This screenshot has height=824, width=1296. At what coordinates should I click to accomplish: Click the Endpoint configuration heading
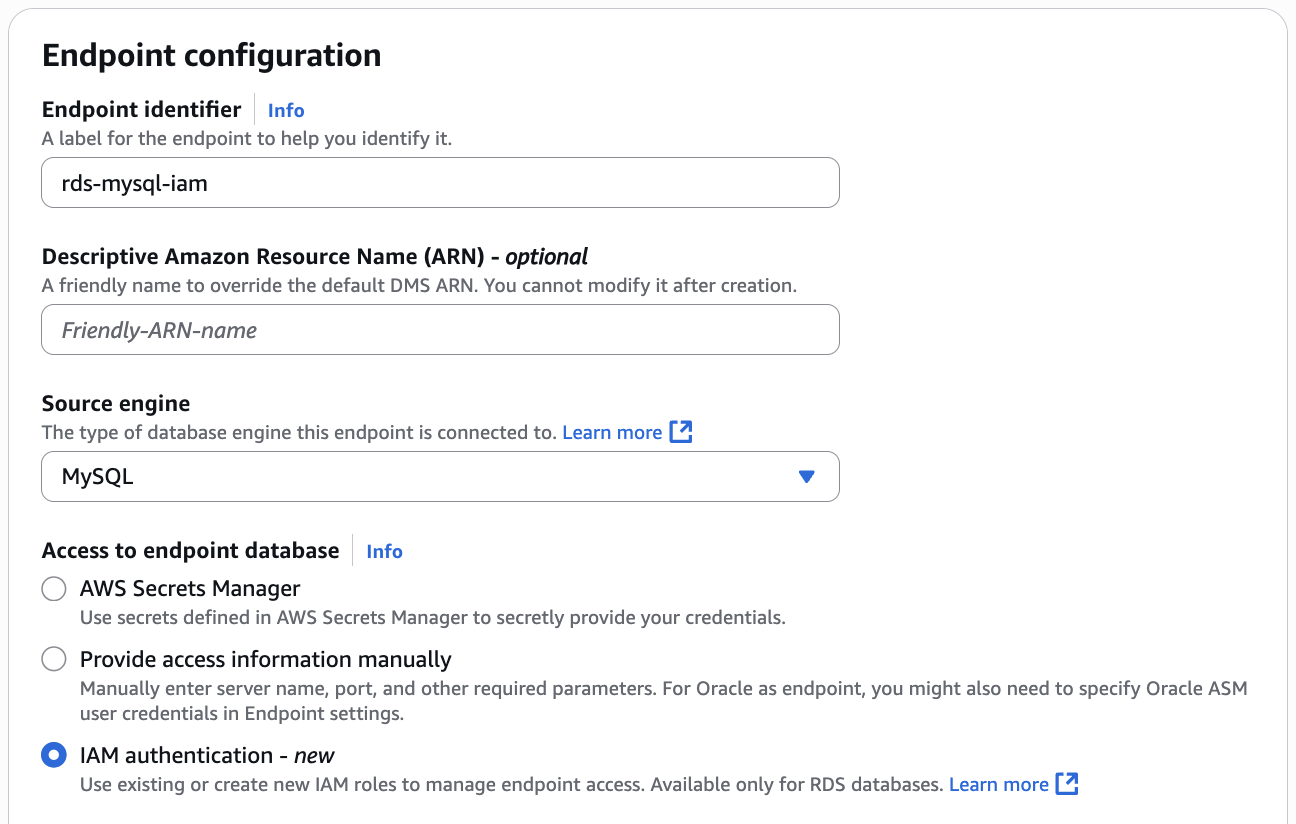(x=211, y=55)
